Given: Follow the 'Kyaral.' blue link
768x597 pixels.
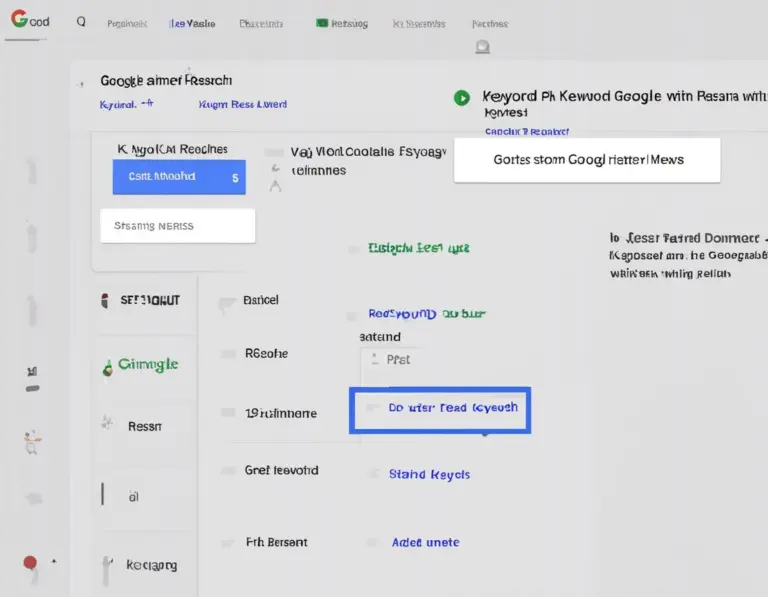Looking at the screenshot, I should (x=118, y=104).
